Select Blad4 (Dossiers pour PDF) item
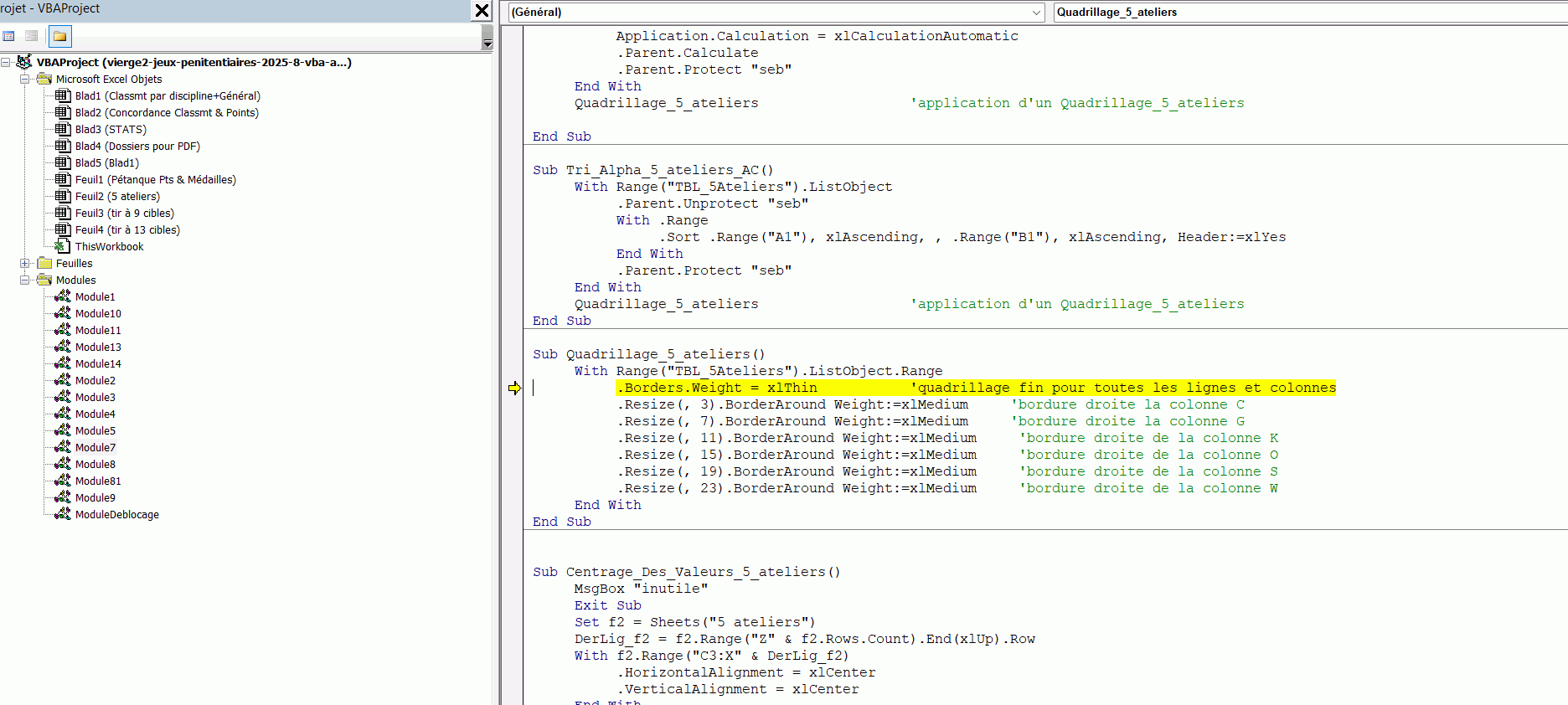The width and height of the screenshot is (1568, 705). point(137,146)
